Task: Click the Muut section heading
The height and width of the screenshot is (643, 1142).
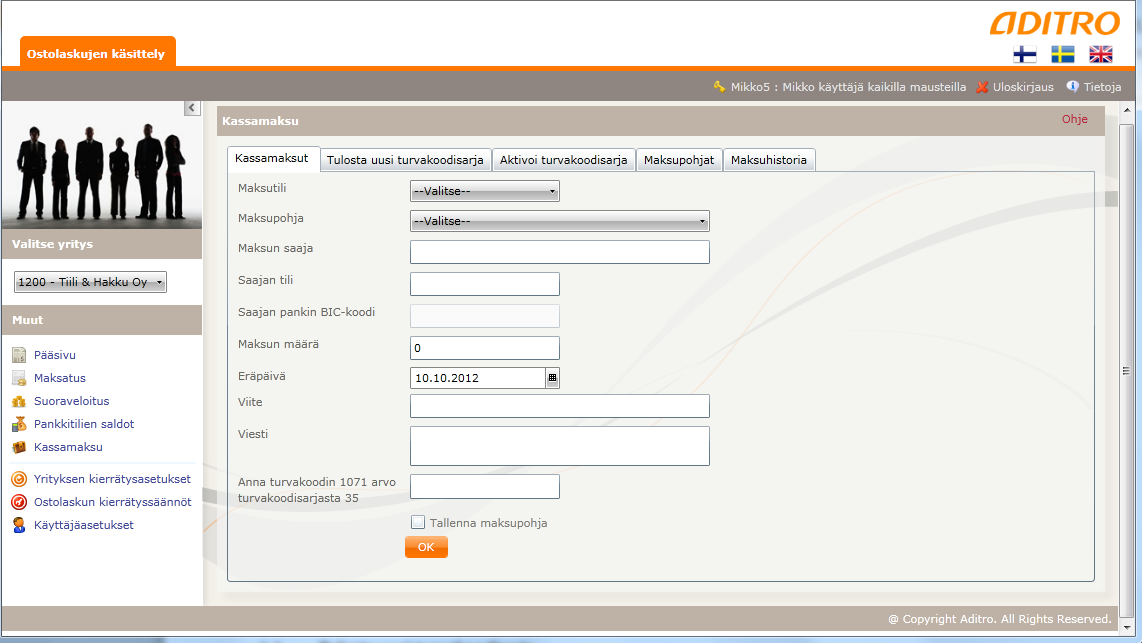Action: (28, 320)
